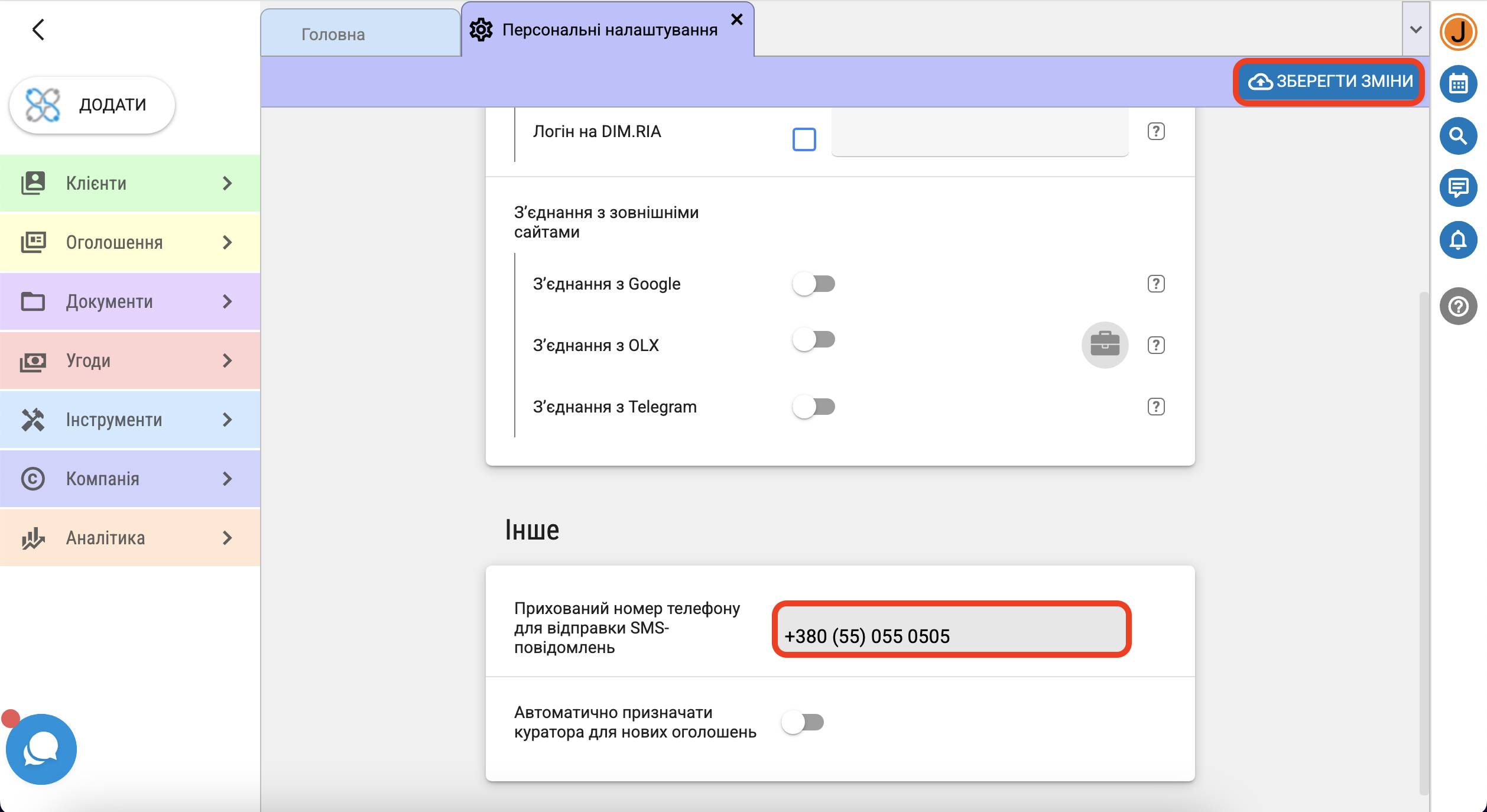This screenshot has width=1487, height=812.
Task: Click the blue search magnifier icon
Action: tap(1458, 136)
